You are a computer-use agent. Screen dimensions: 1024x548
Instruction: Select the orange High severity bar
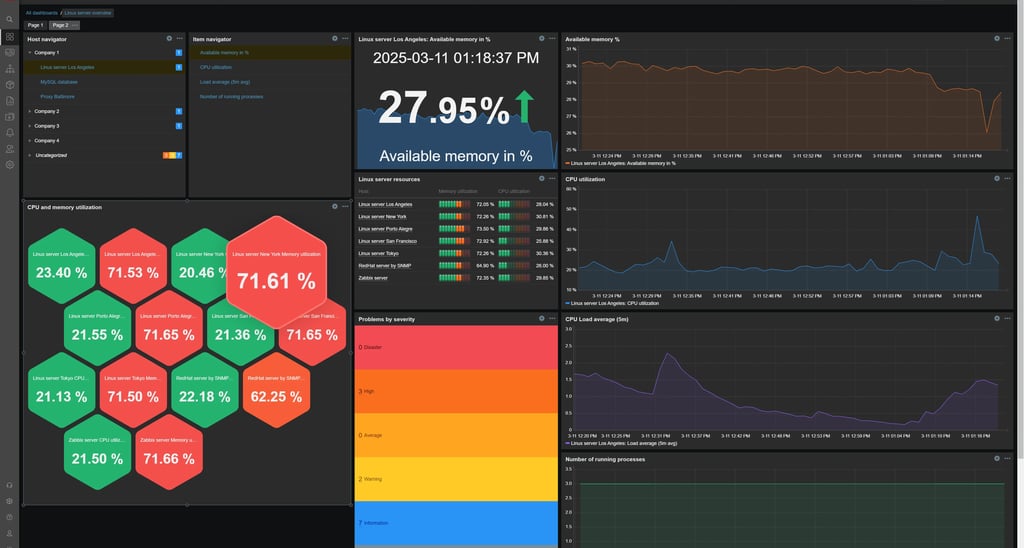456,391
